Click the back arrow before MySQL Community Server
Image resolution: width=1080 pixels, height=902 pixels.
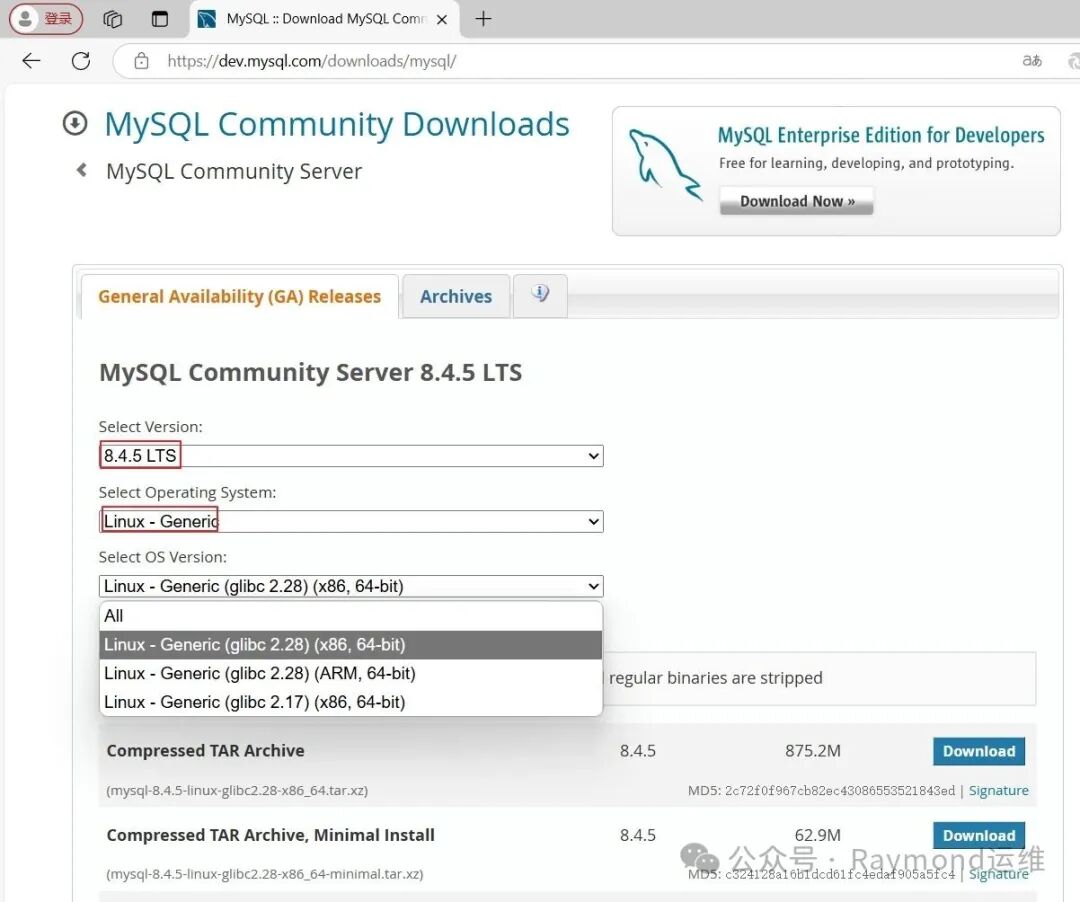point(82,169)
